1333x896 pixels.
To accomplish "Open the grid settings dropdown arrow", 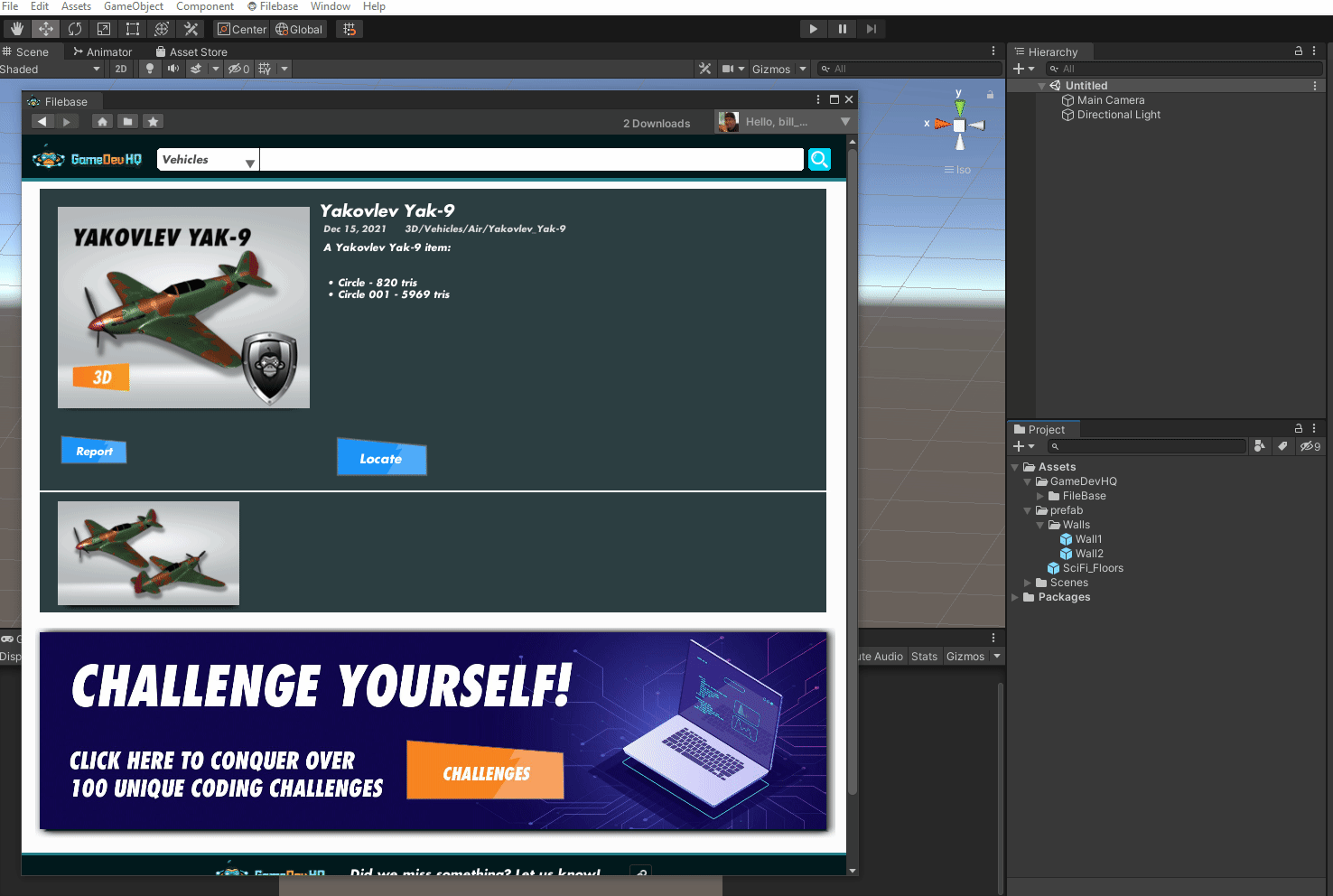I will pos(284,69).
